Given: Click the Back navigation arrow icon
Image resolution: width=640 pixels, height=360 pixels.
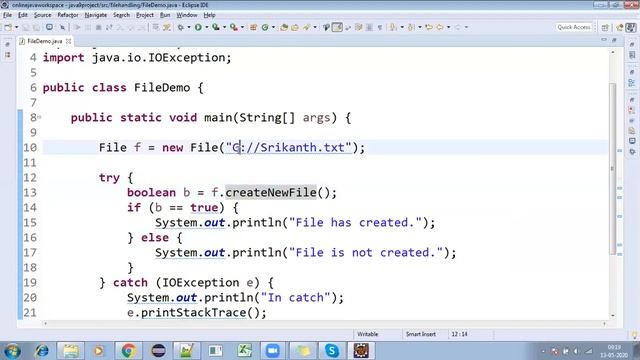Looking at the screenshot, I should (440, 27).
